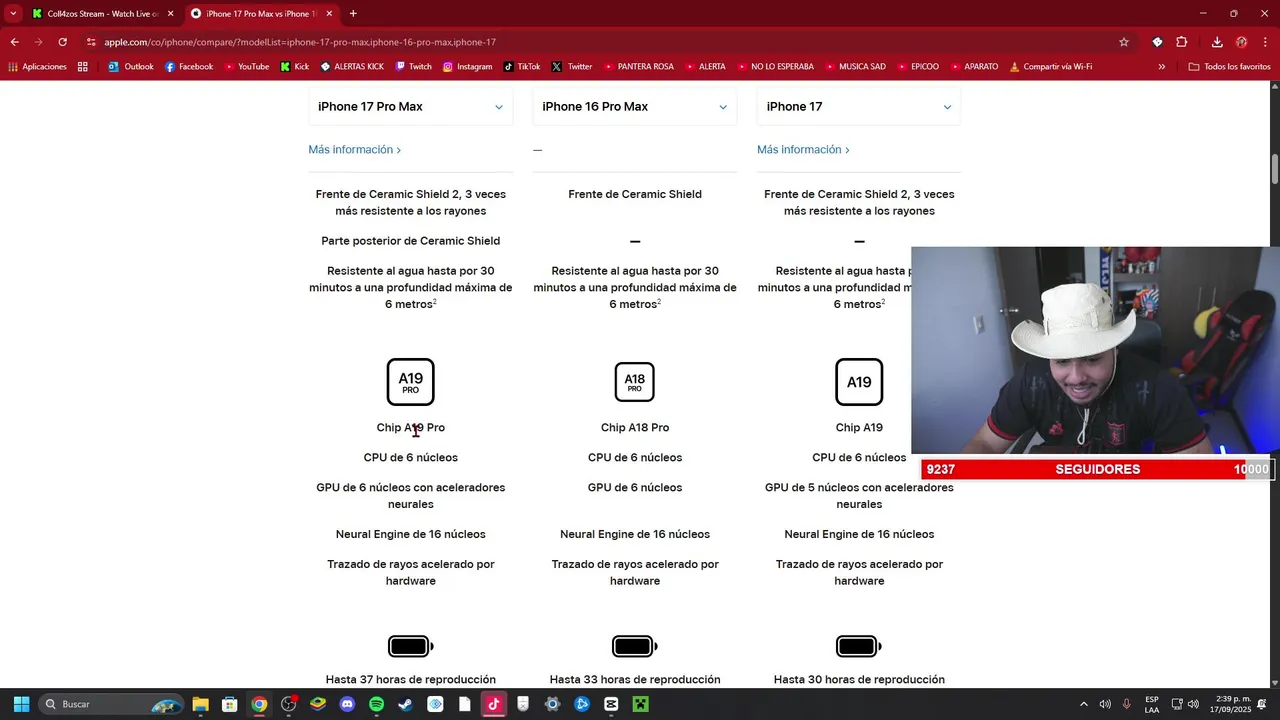Reload the current page
1280x720 pixels.
(x=62, y=42)
